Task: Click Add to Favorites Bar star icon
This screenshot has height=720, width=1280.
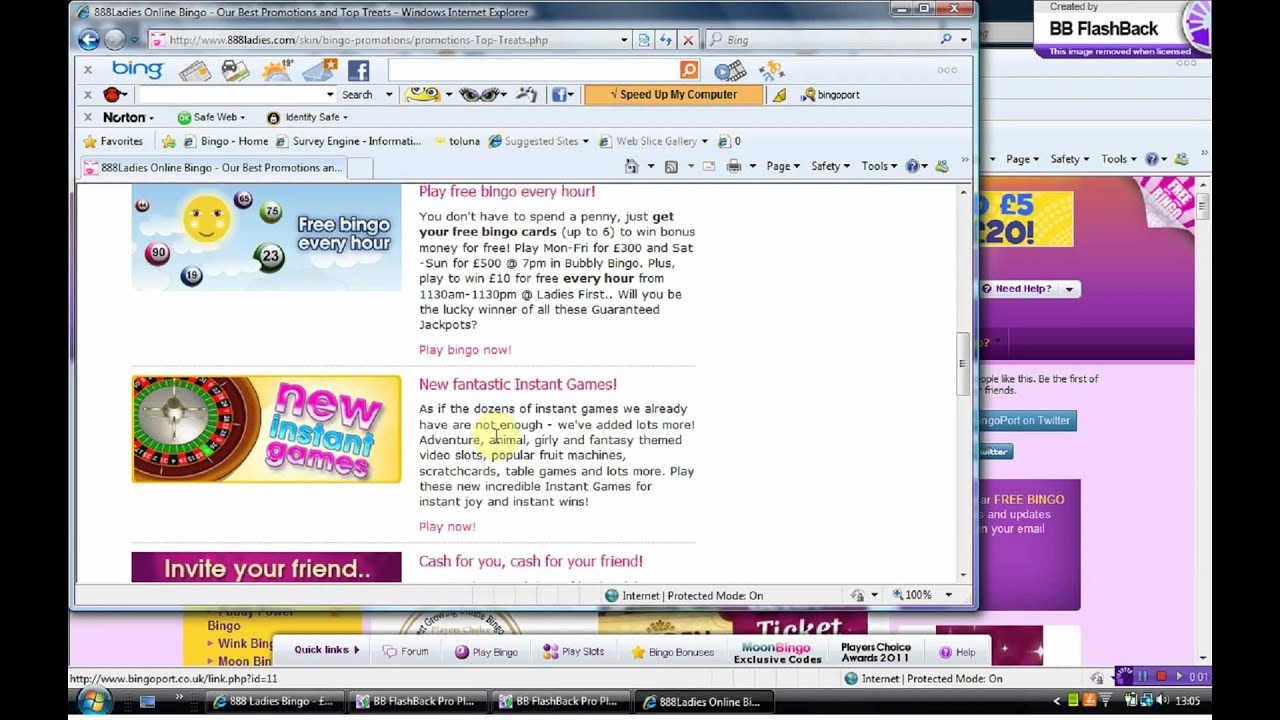Action: point(169,141)
